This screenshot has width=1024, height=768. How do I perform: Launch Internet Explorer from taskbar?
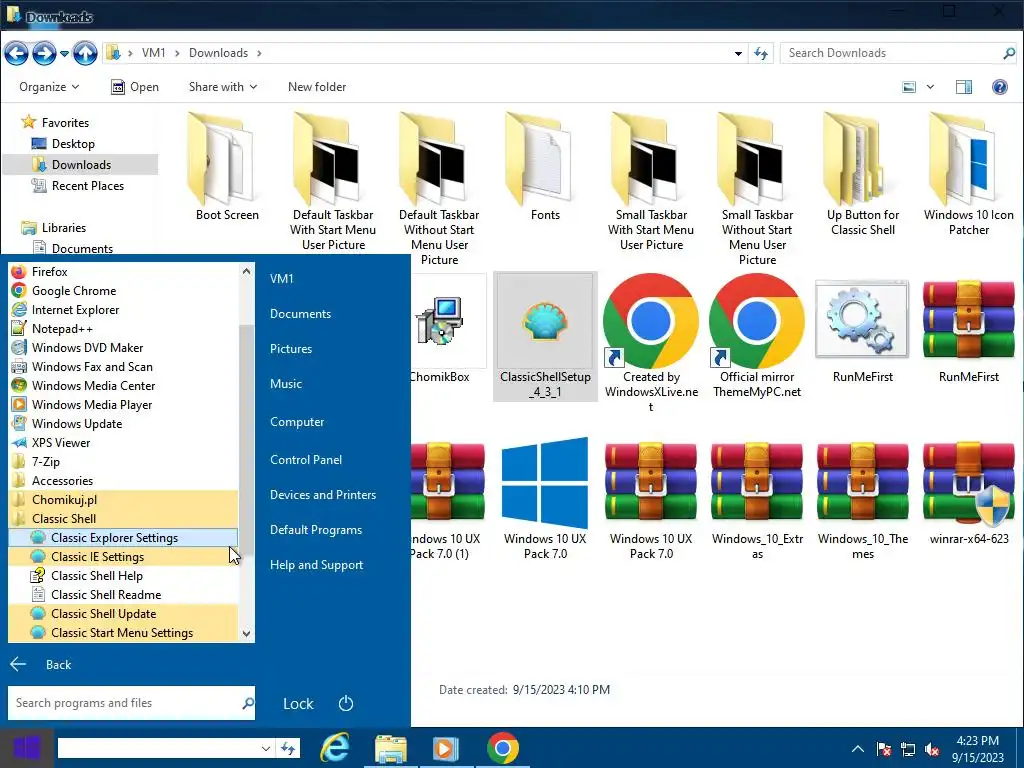(x=335, y=748)
